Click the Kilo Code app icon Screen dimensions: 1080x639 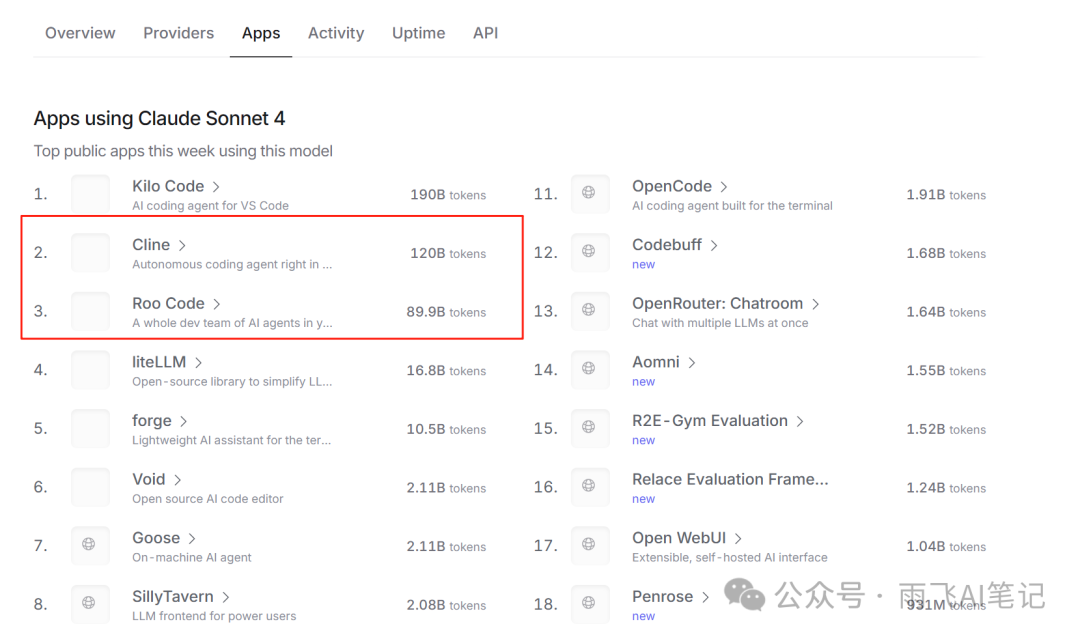(x=90, y=193)
